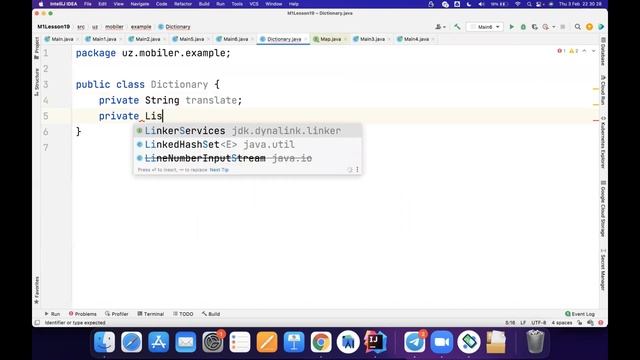Click the mobiler breadcrumb in navigation bar
This screenshot has width=640, height=360.
coord(114,27)
